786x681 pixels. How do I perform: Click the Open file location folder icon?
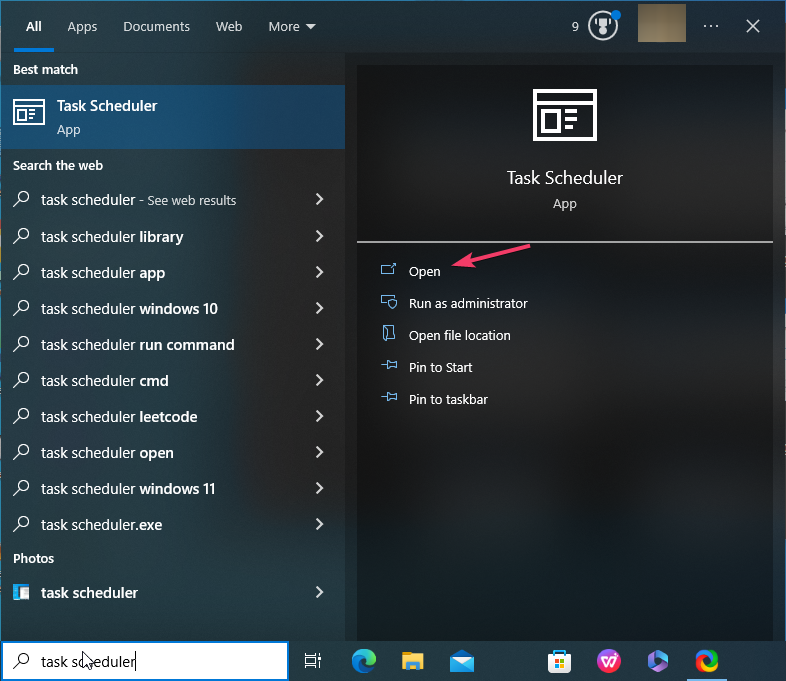[388, 334]
